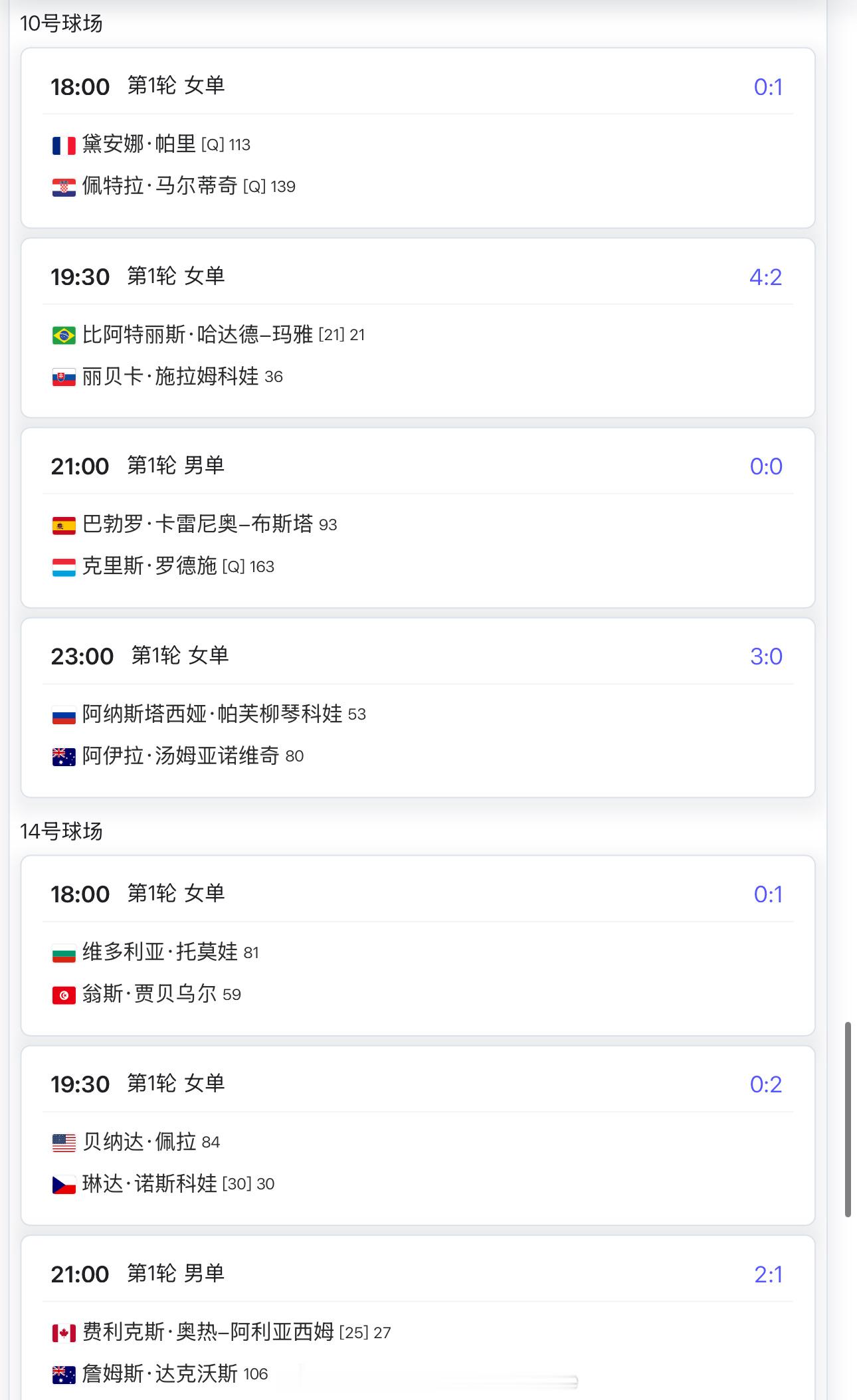Click the Tunisian flag beside 翁斯·贾贝乌尔
857x1400 pixels.
tap(64, 995)
